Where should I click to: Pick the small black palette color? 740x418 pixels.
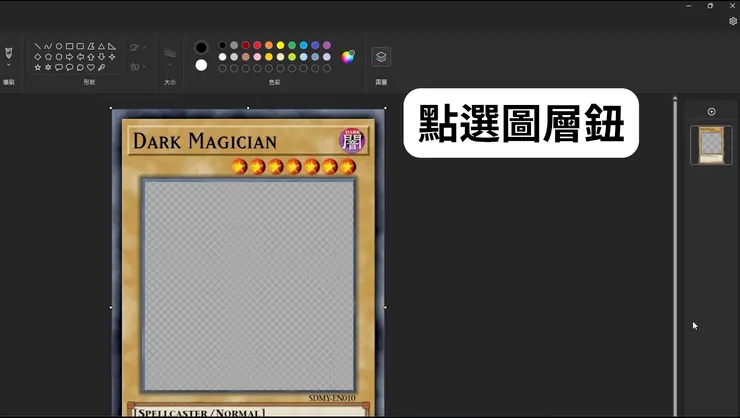(x=222, y=45)
